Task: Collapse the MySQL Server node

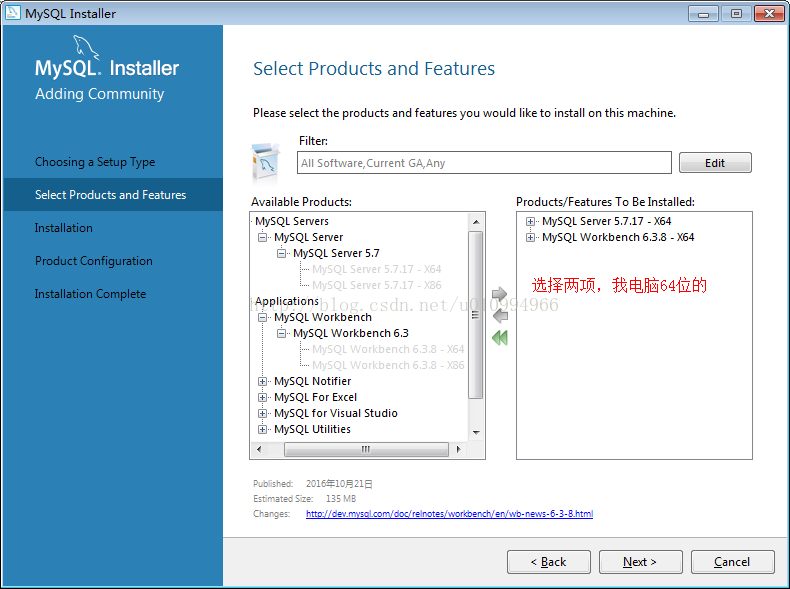Action: 262,237
